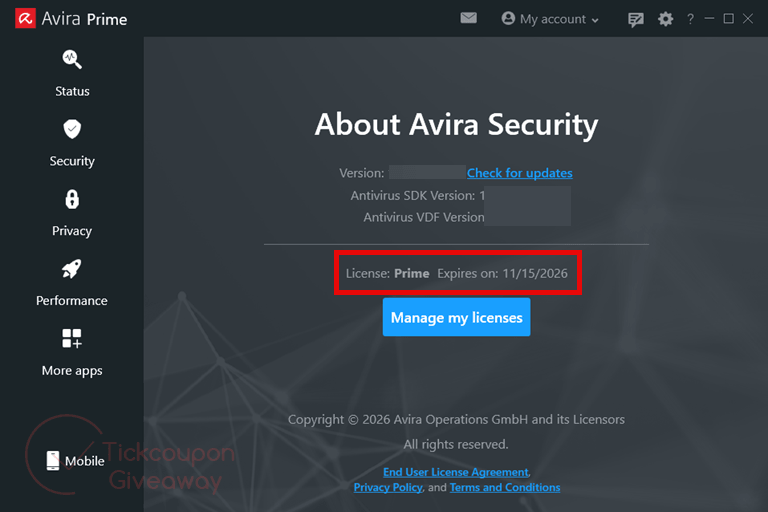Open the More apps grid icon
The width and height of the screenshot is (768, 512).
(x=72, y=339)
